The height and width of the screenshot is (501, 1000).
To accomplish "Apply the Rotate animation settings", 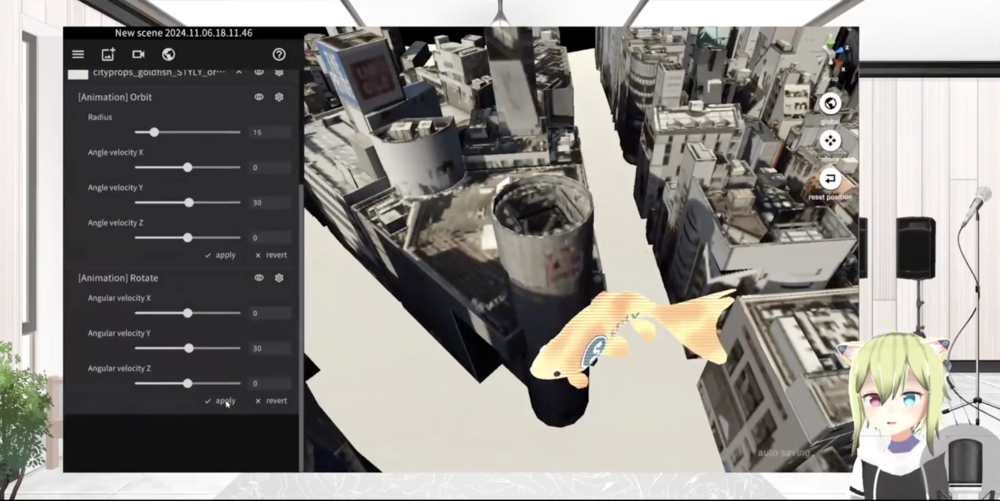I will [x=220, y=401].
